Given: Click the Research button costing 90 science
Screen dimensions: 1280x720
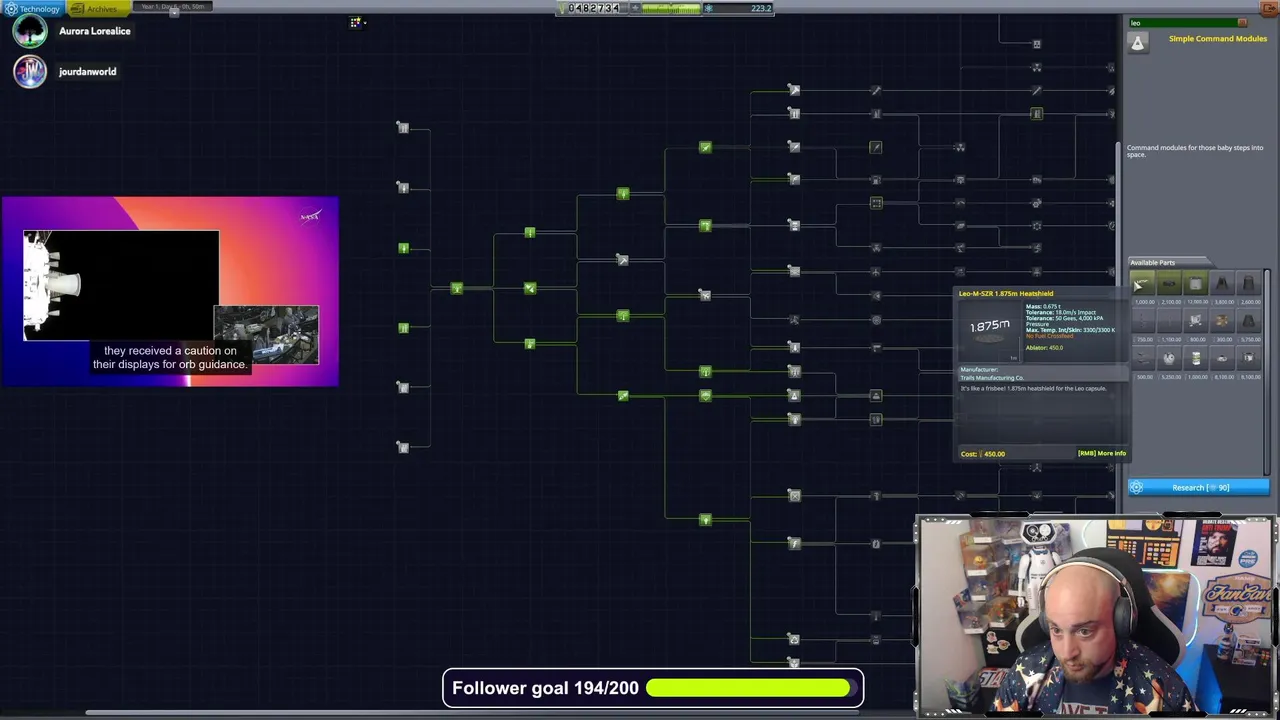Looking at the screenshot, I should pos(1199,487).
